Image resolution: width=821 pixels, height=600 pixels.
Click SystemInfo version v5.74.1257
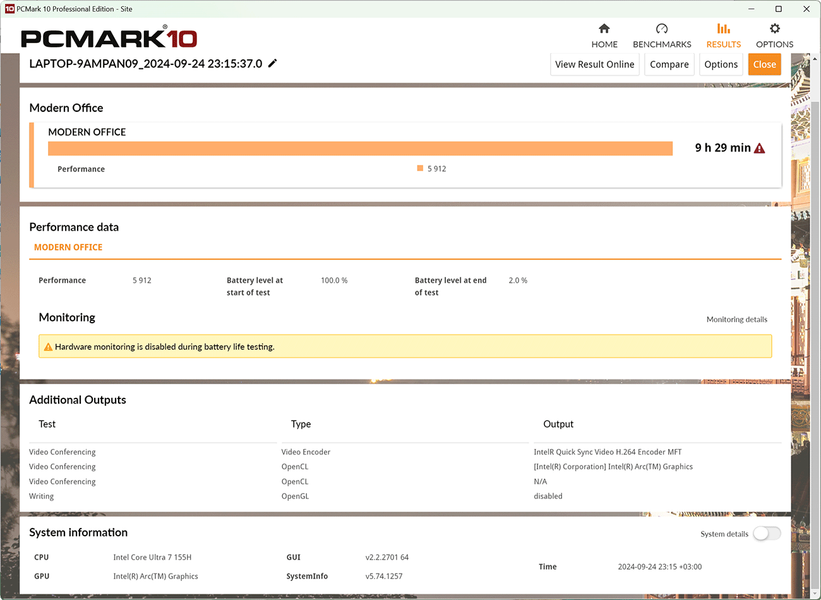click(384, 576)
